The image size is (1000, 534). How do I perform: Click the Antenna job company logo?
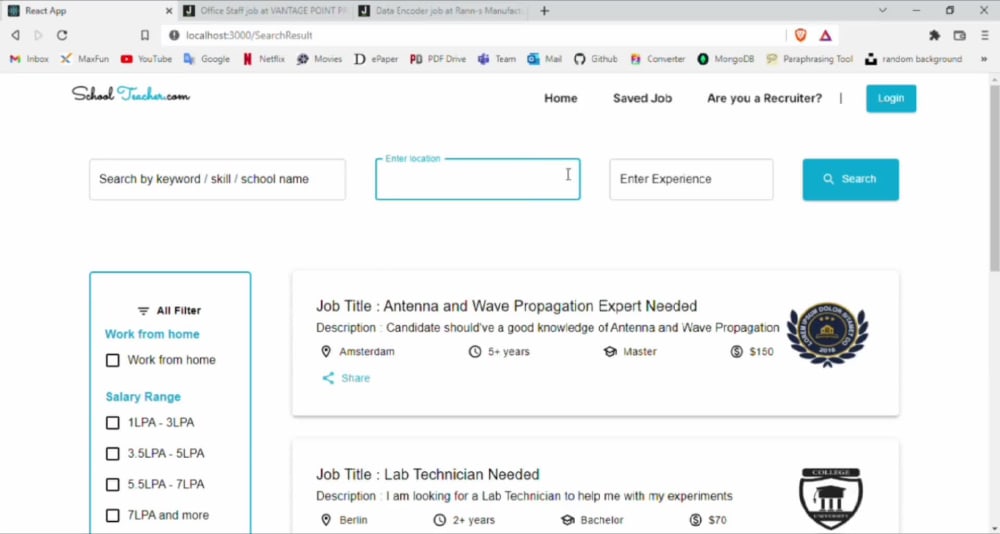[827, 336]
